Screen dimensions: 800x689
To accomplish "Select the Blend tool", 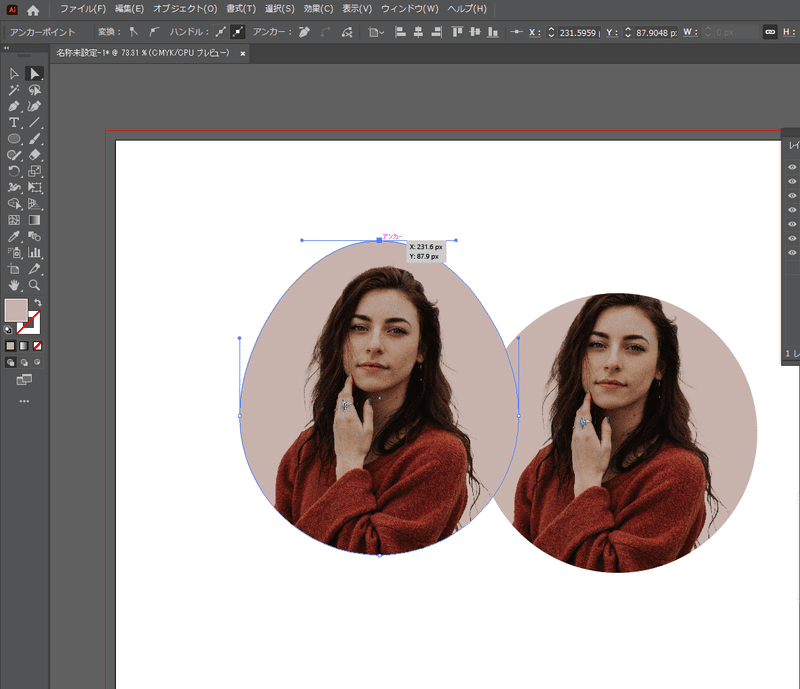I will click(x=34, y=236).
